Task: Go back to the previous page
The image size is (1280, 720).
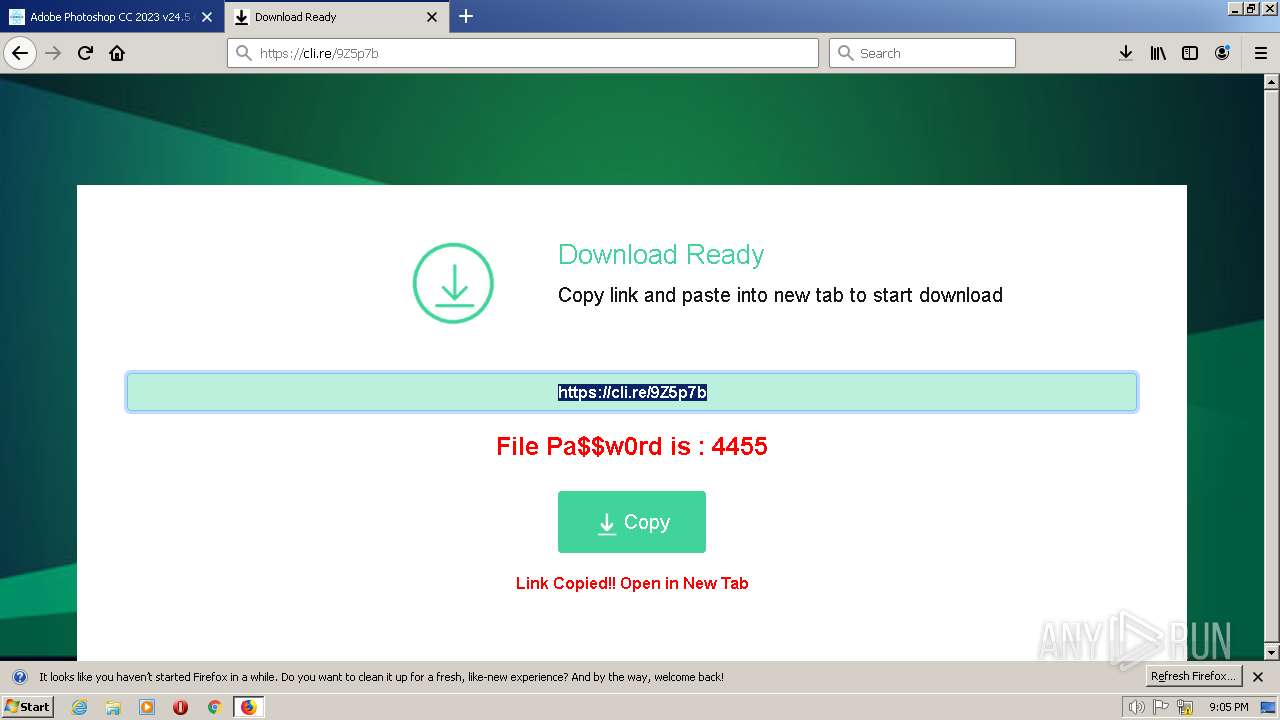Action: click(20, 53)
